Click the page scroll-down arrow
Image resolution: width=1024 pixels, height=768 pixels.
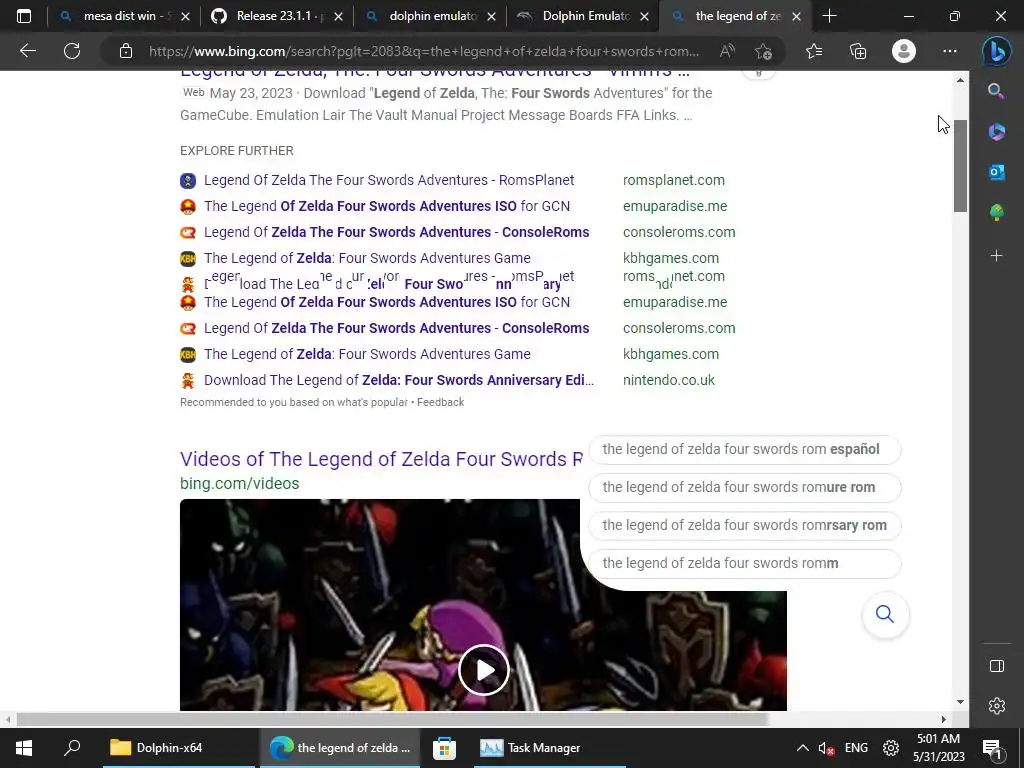tap(960, 702)
